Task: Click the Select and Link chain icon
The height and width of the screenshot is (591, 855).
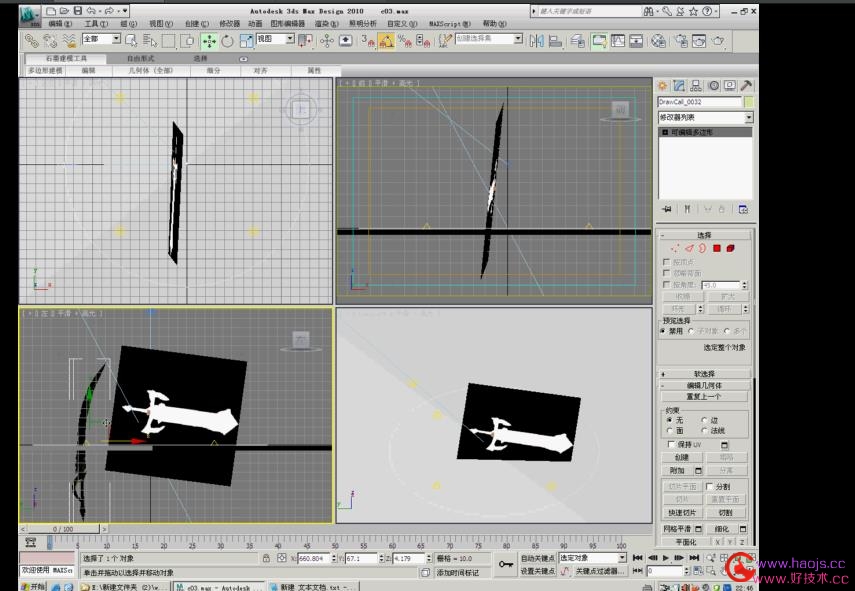Action: tap(32, 41)
